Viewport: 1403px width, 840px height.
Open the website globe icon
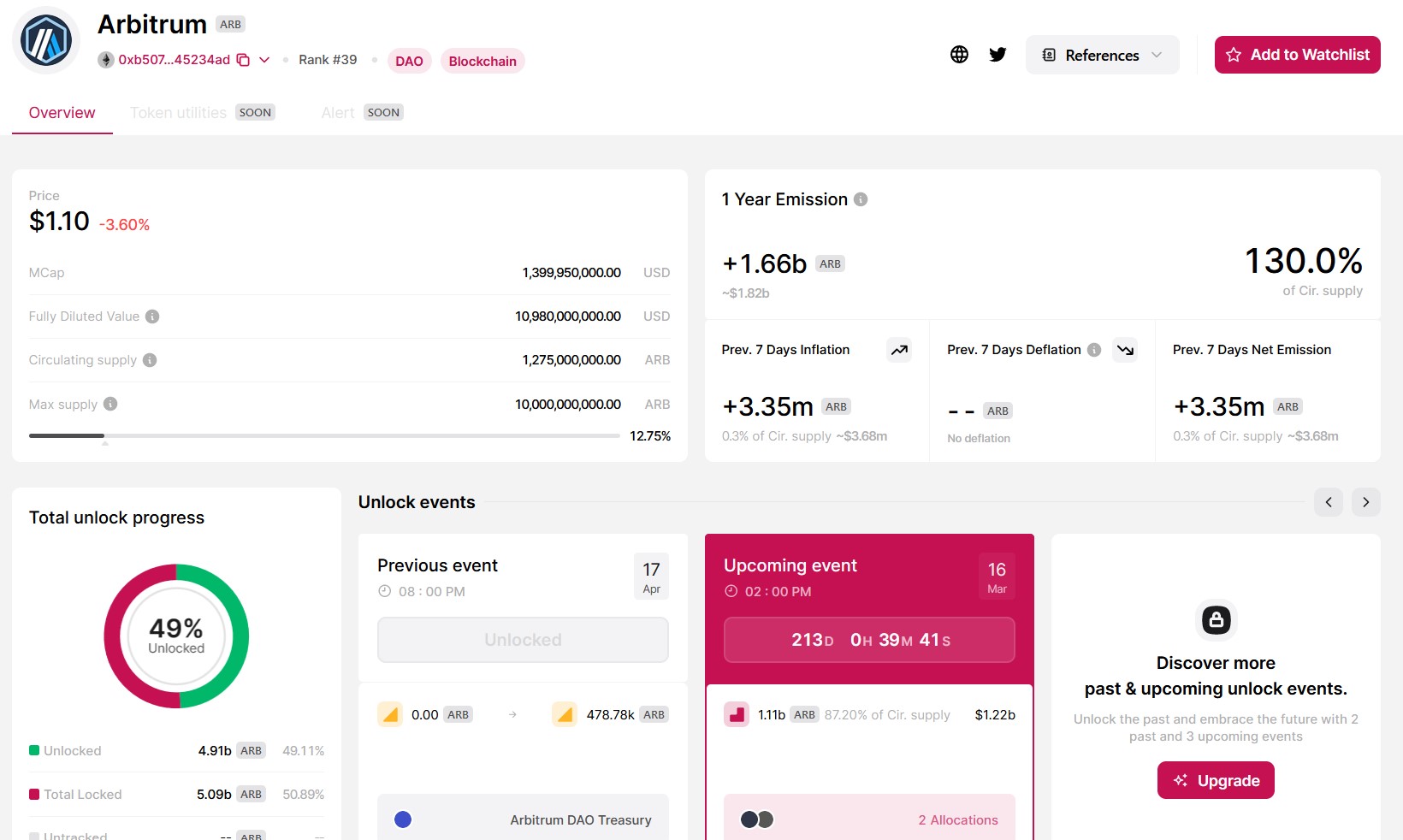point(960,55)
